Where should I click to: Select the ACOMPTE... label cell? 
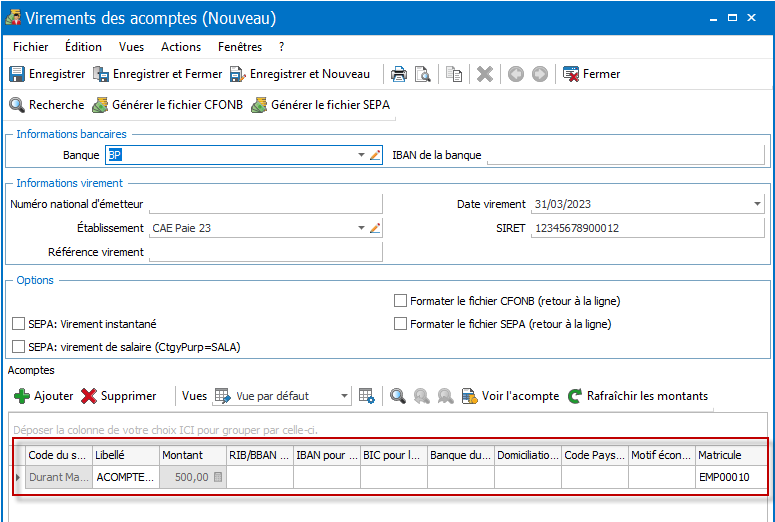pos(126,478)
